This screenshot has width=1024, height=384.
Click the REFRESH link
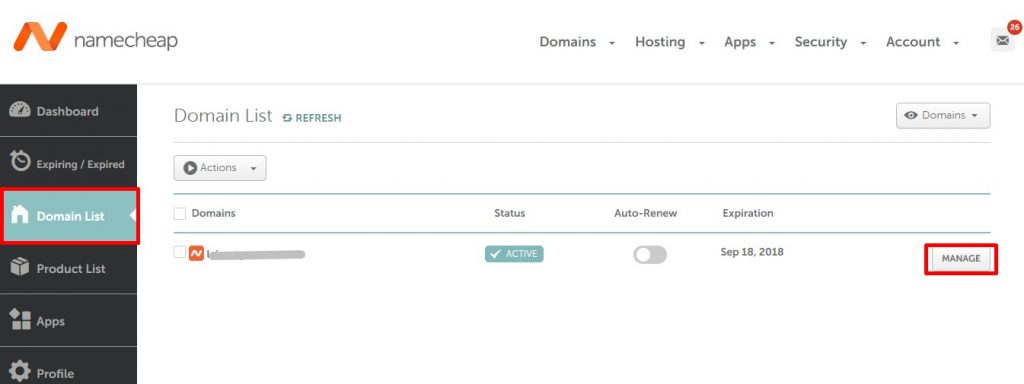click(x=312, y=118)
